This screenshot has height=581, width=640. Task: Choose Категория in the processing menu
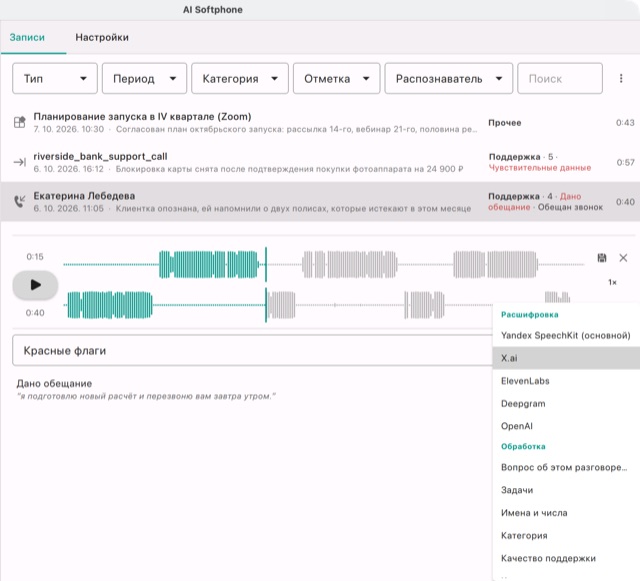click(566, 535)
